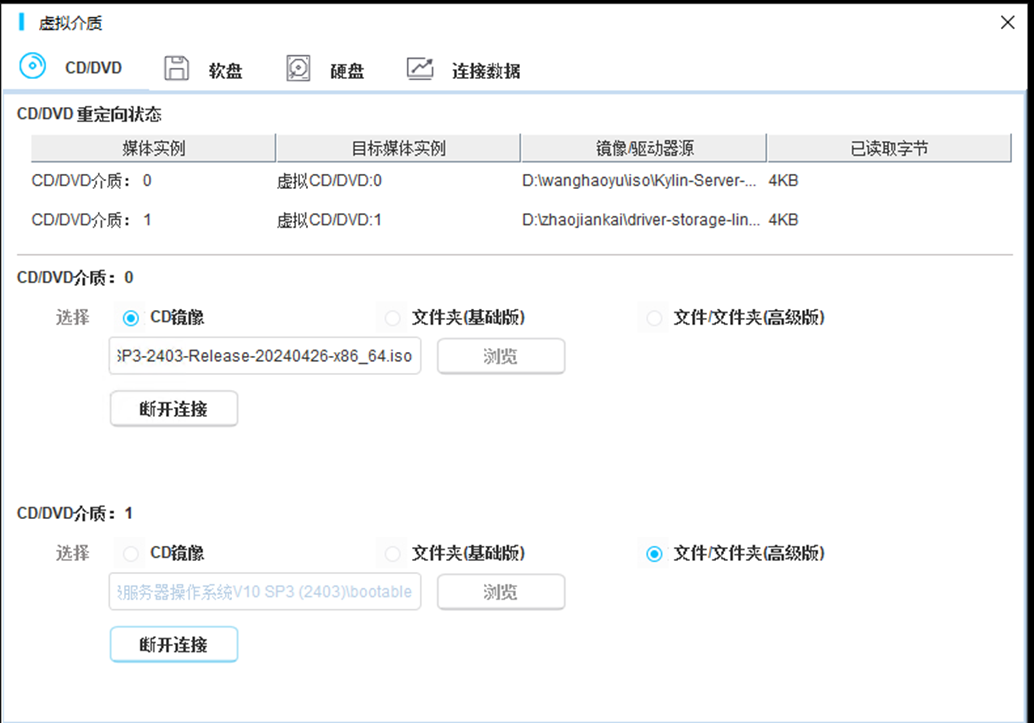Select 文件夹(基础版) for CD/DVD介质 1
The height and width of the screenshot is (723, 1034).
pos(392,553)
